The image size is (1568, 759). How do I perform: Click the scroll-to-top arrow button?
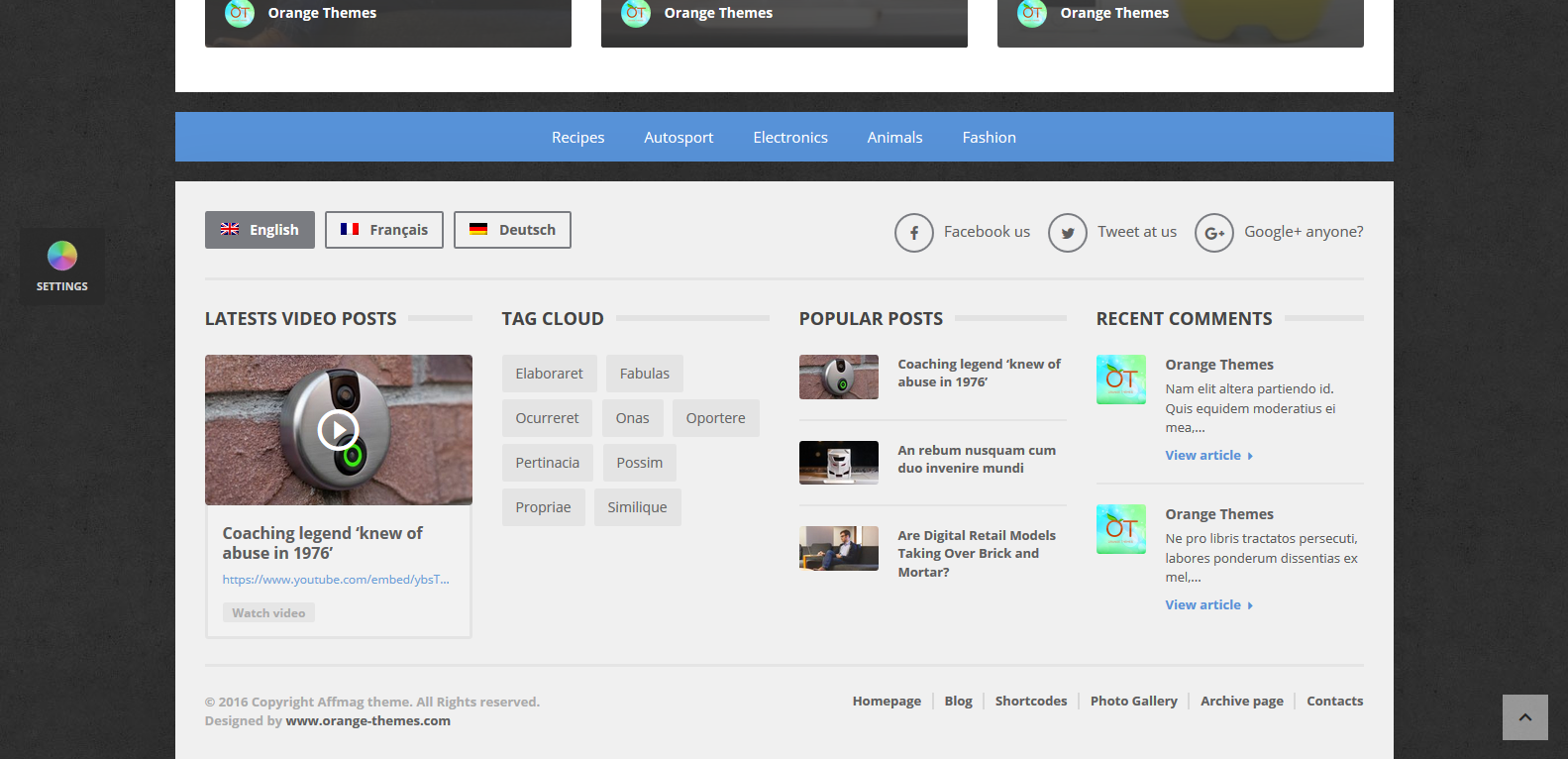[1524, 716]
